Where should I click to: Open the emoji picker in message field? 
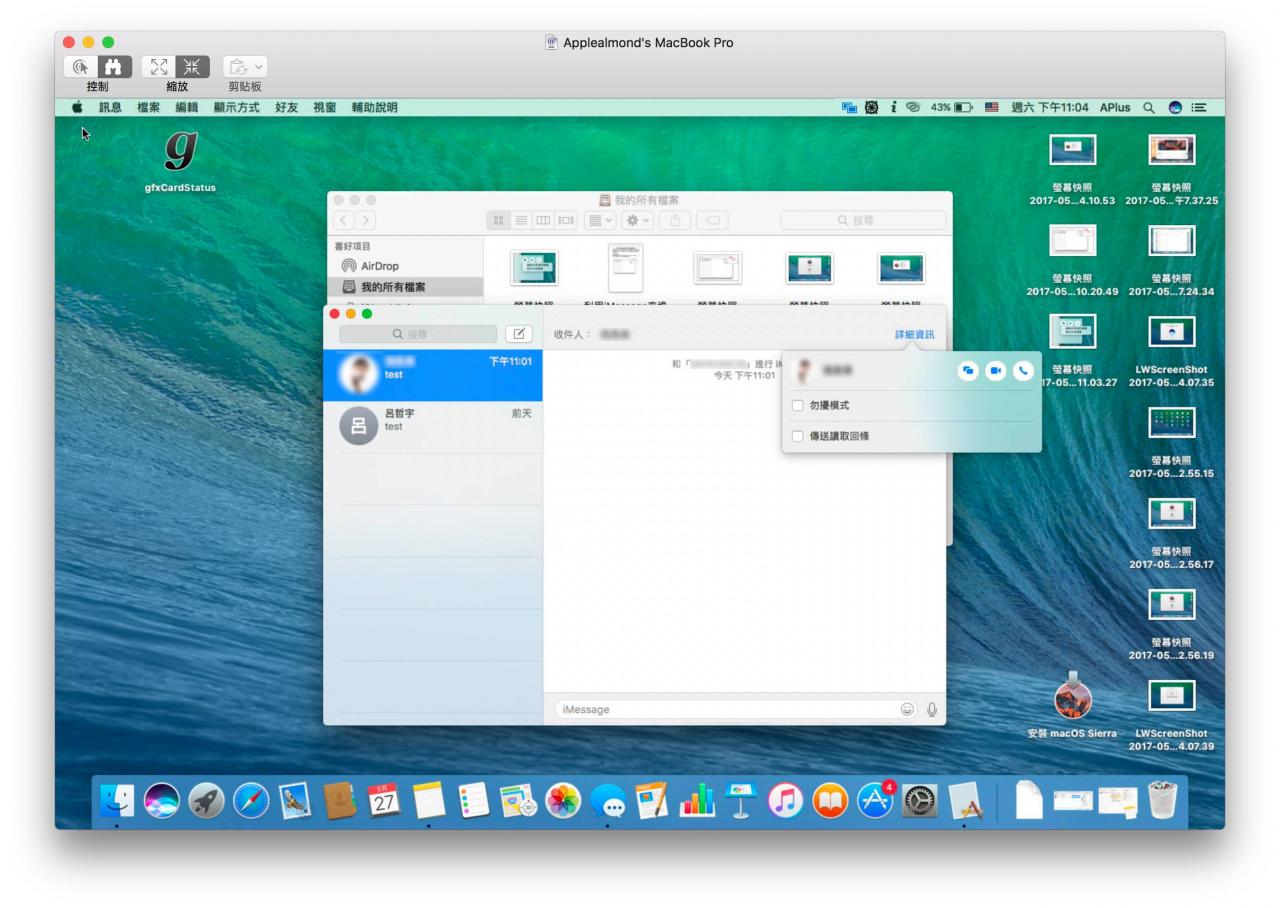[x=907, y=709]
